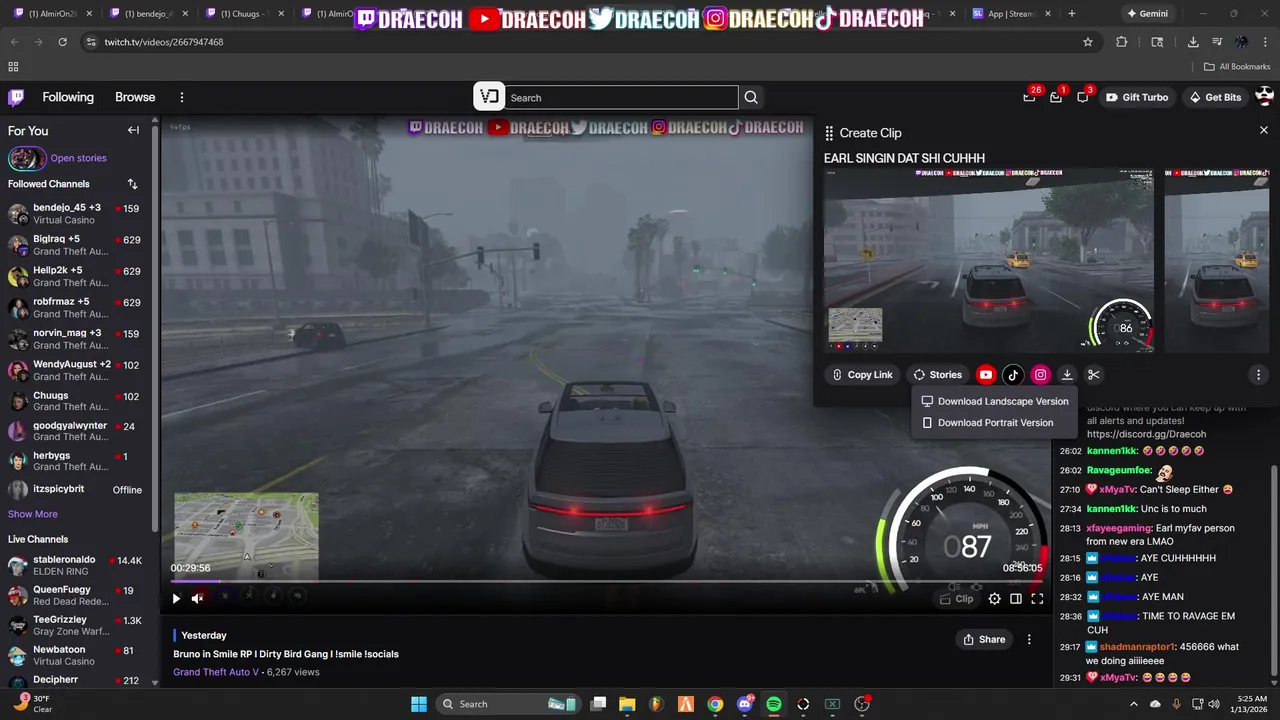Open browser extensions puzzle icon
The height and width of the screenshot is (720, 1280).
pos(1121,42)
